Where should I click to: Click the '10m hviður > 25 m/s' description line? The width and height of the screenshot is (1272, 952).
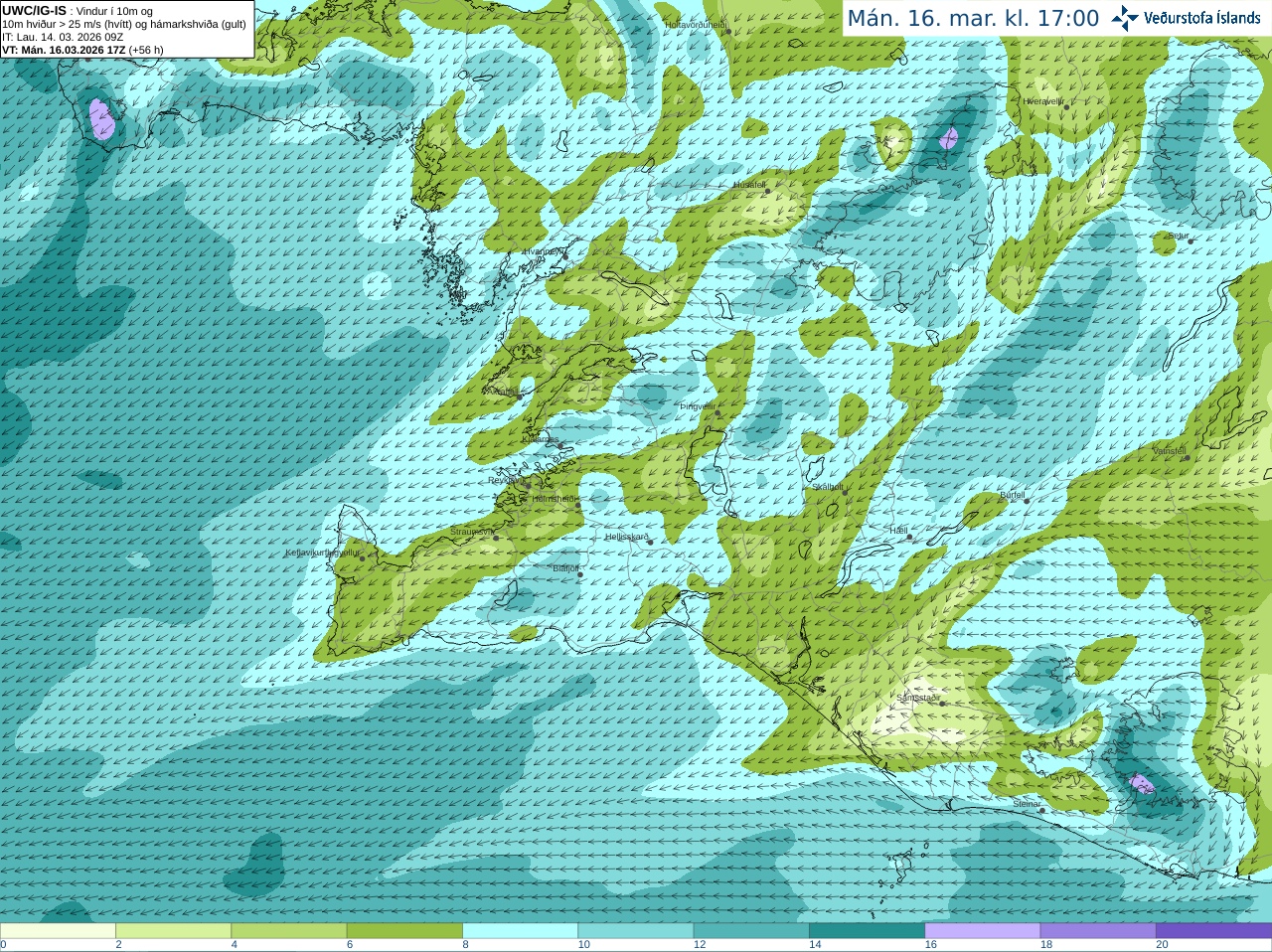pos(124,24)
